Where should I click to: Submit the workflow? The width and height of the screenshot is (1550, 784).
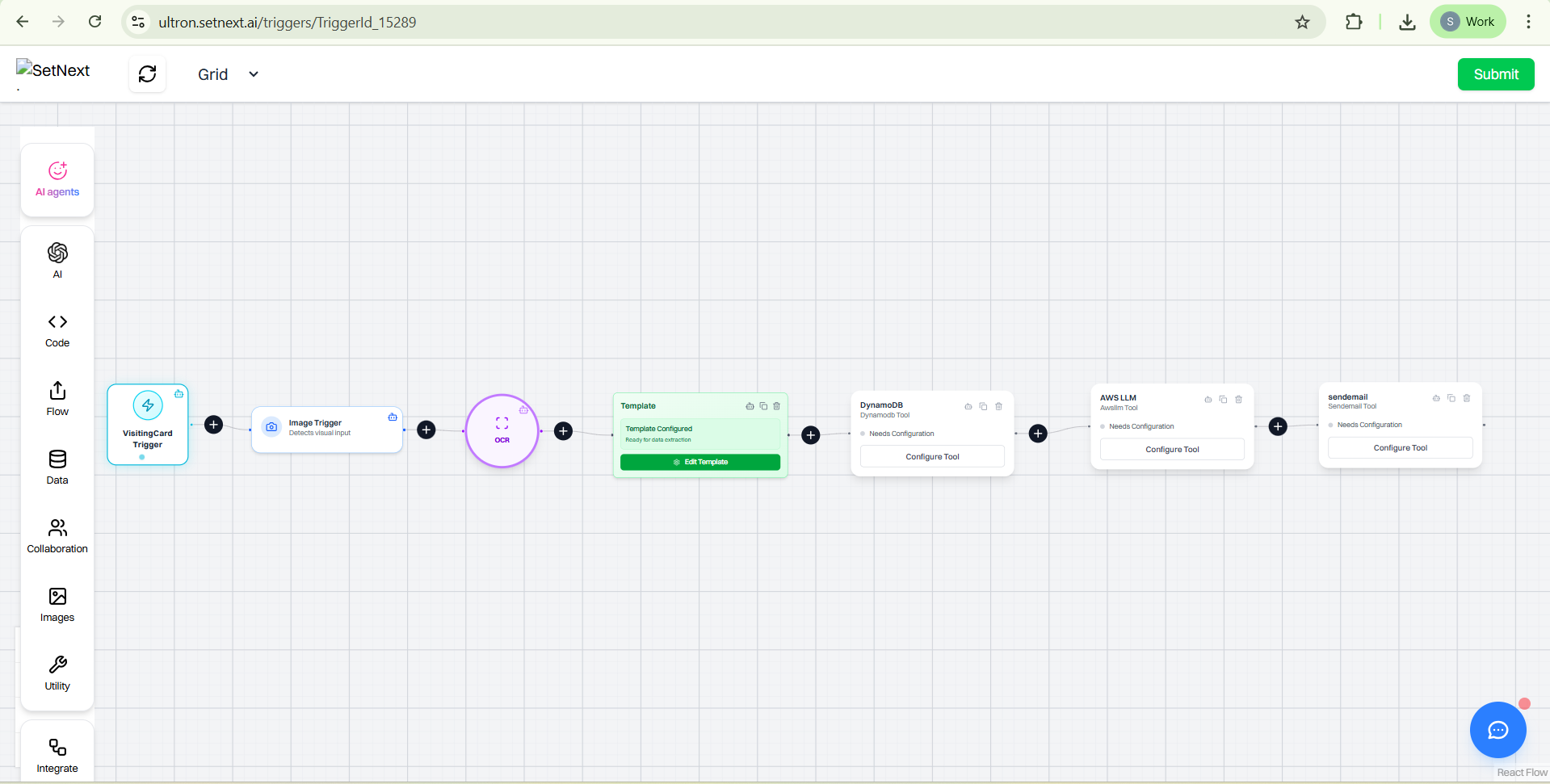click(1496, 74)
